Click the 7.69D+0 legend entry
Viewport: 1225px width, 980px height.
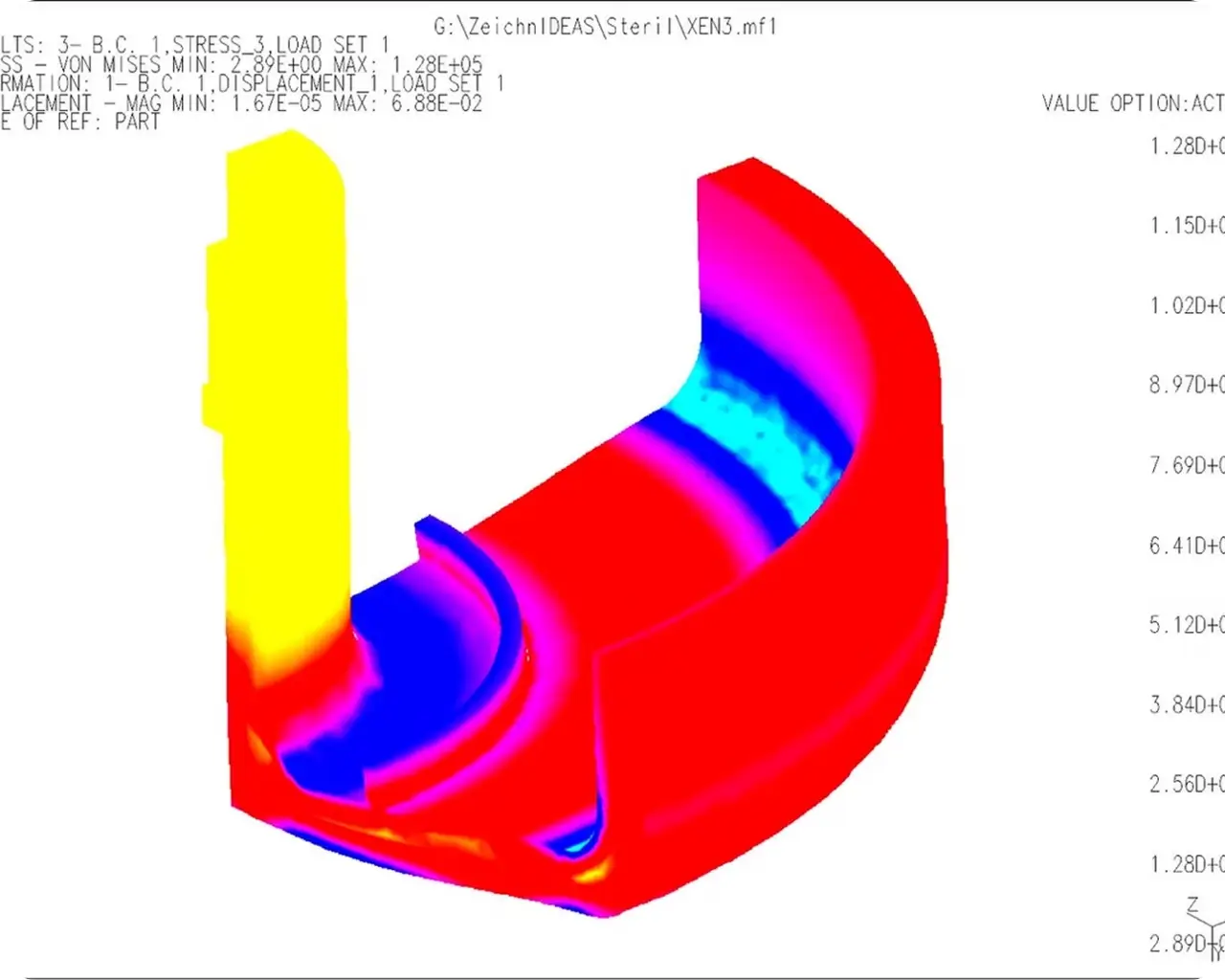[x=1186, y=465]
